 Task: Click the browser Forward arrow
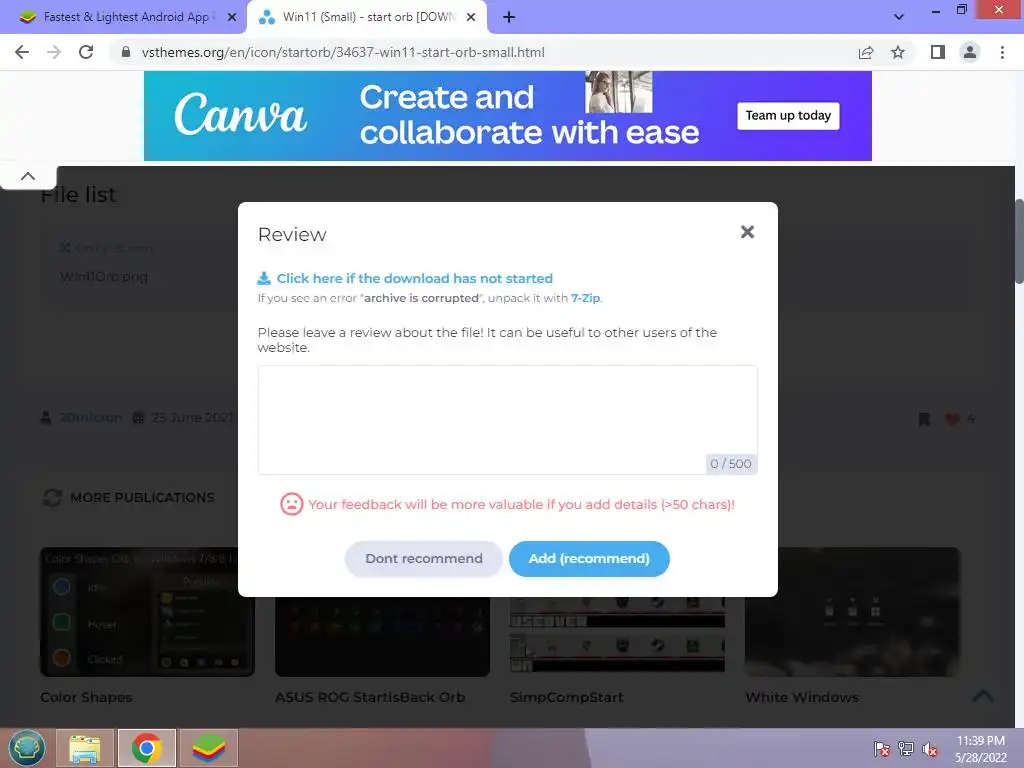54,52
